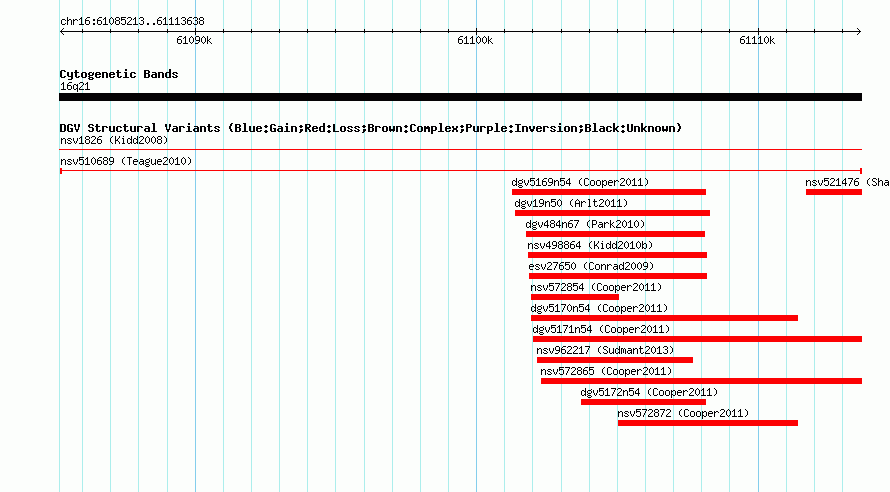Open variant nsv962217 (Sudmant2013) label
Viewport: 890px width, 492px height.
coord(605,350)
